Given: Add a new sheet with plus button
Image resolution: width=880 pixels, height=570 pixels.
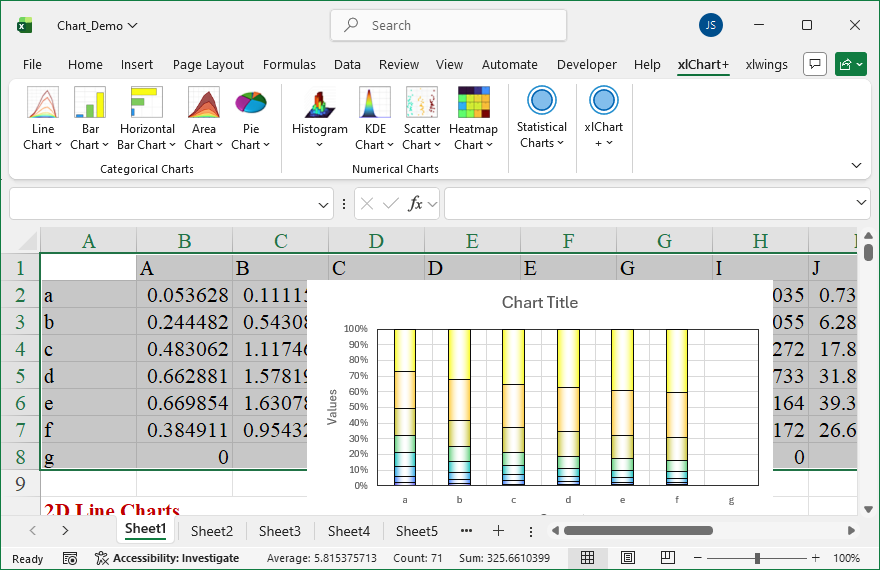Looking at the screenshot, I should 498,530.
